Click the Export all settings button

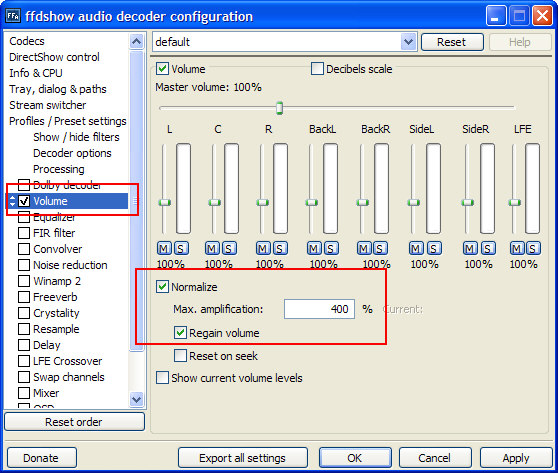(x=243, y=458)
